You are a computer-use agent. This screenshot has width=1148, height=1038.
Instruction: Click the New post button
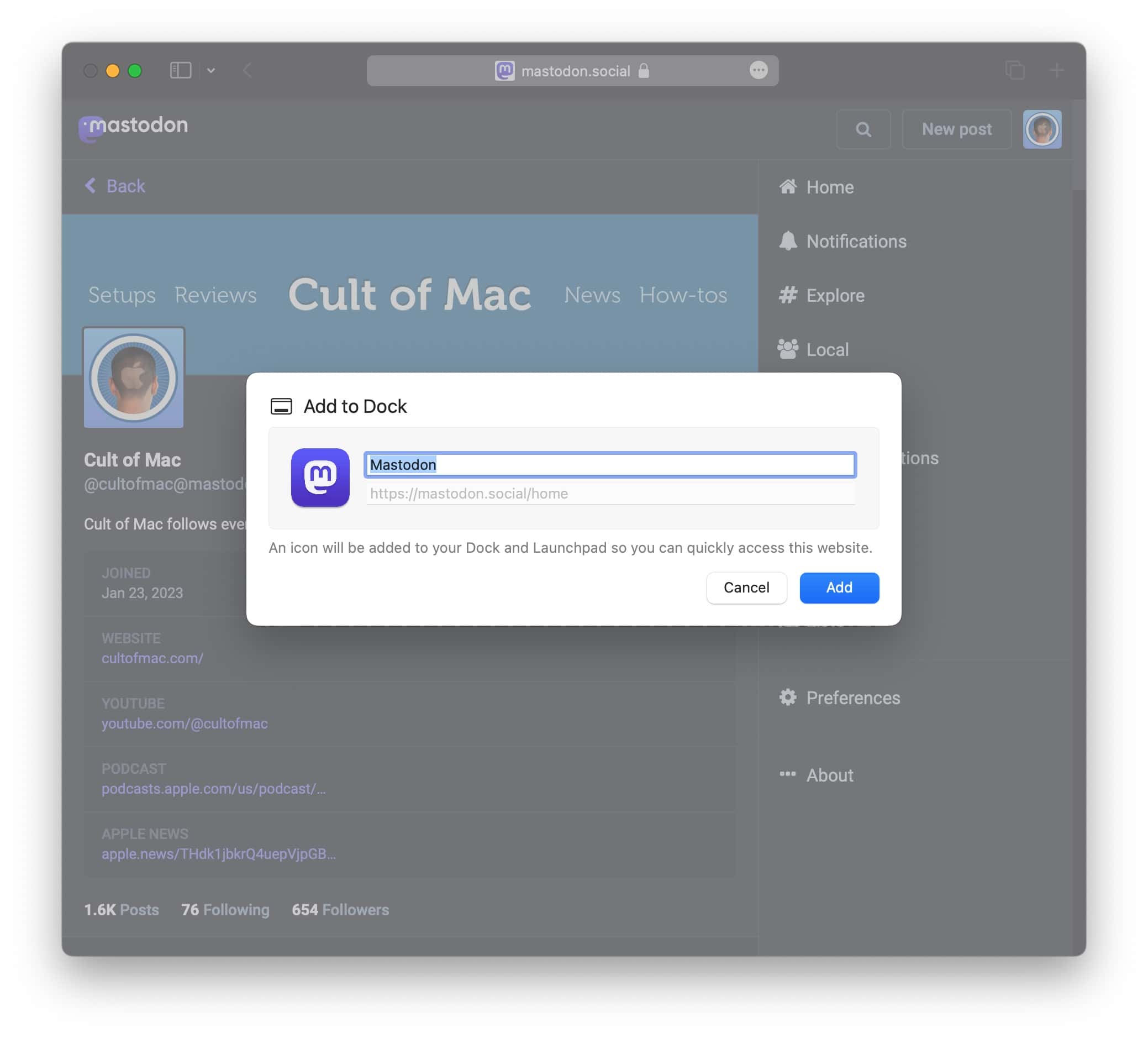pos(957,129)
